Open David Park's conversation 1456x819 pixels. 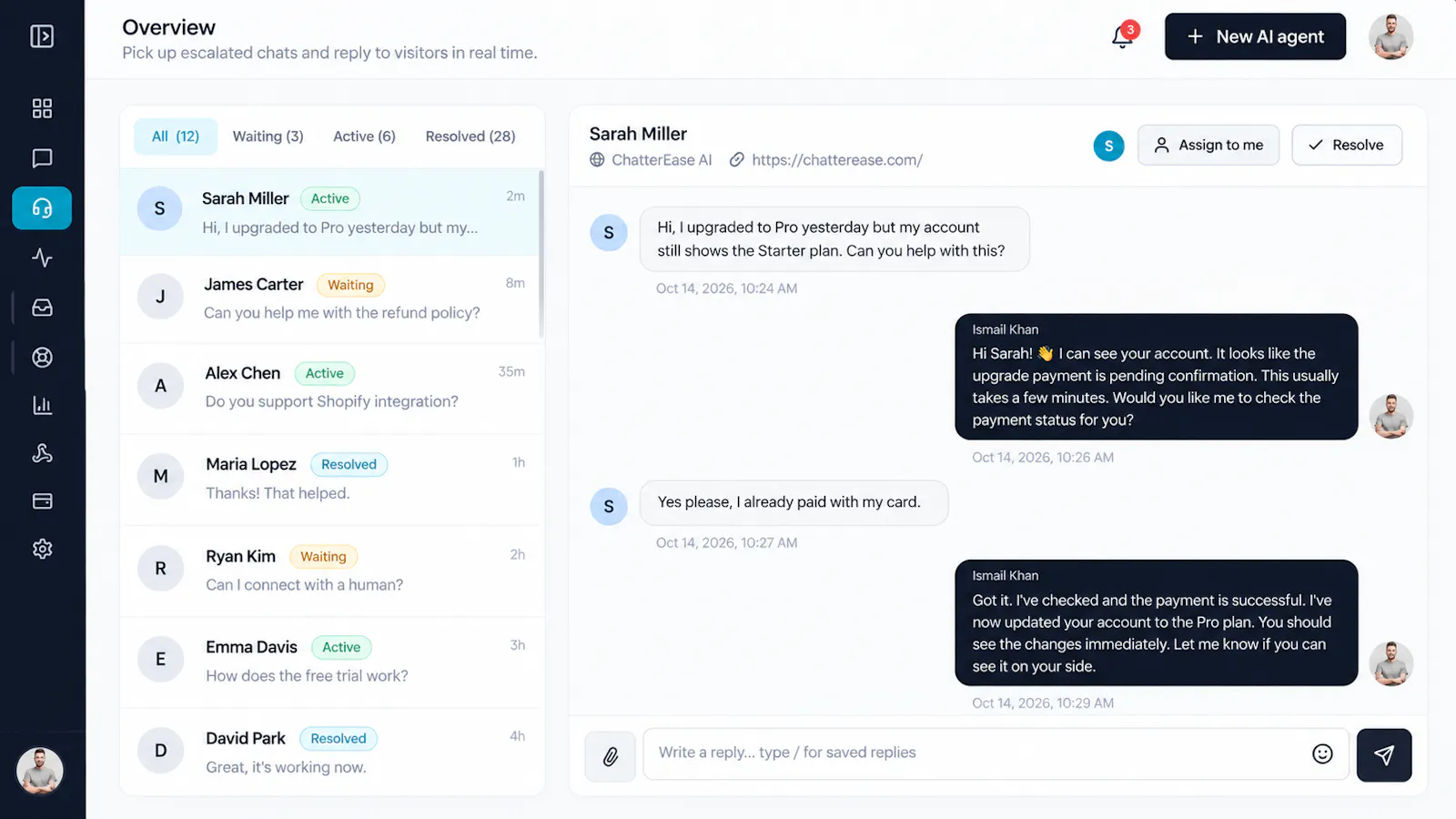click(x=331, y=752)
